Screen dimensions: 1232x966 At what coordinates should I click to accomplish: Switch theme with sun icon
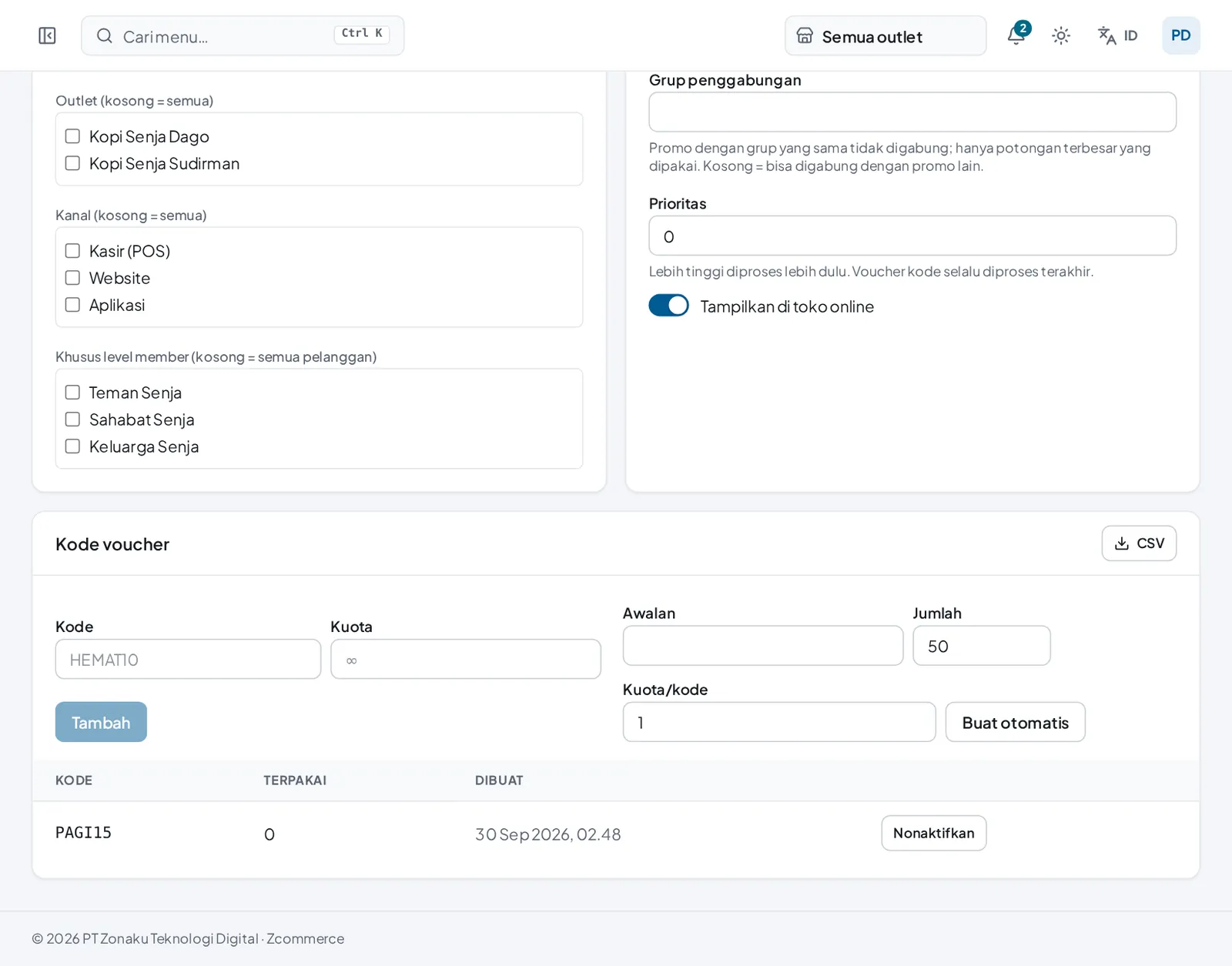coord(1061,35)
